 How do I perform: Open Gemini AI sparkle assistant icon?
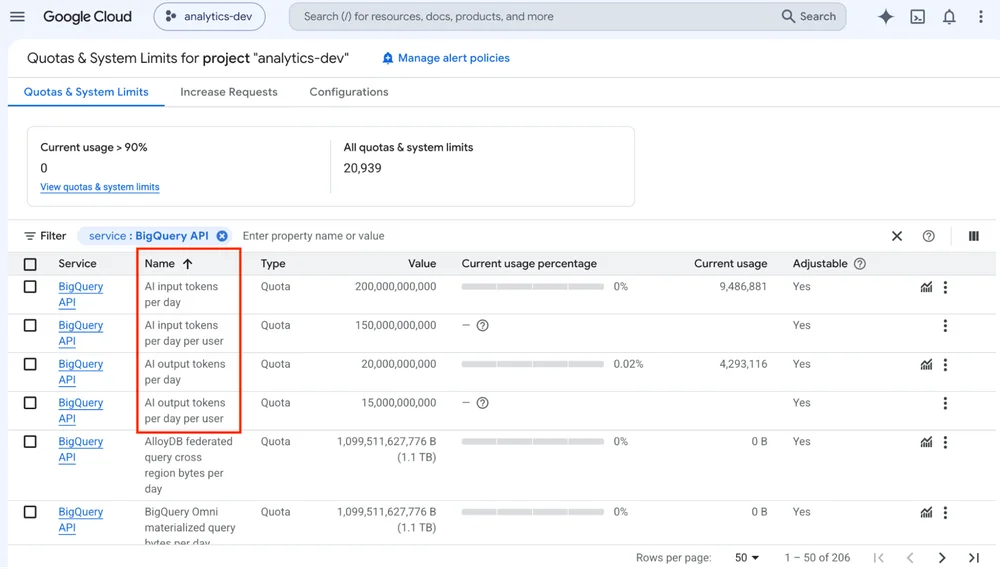(885, 17)
